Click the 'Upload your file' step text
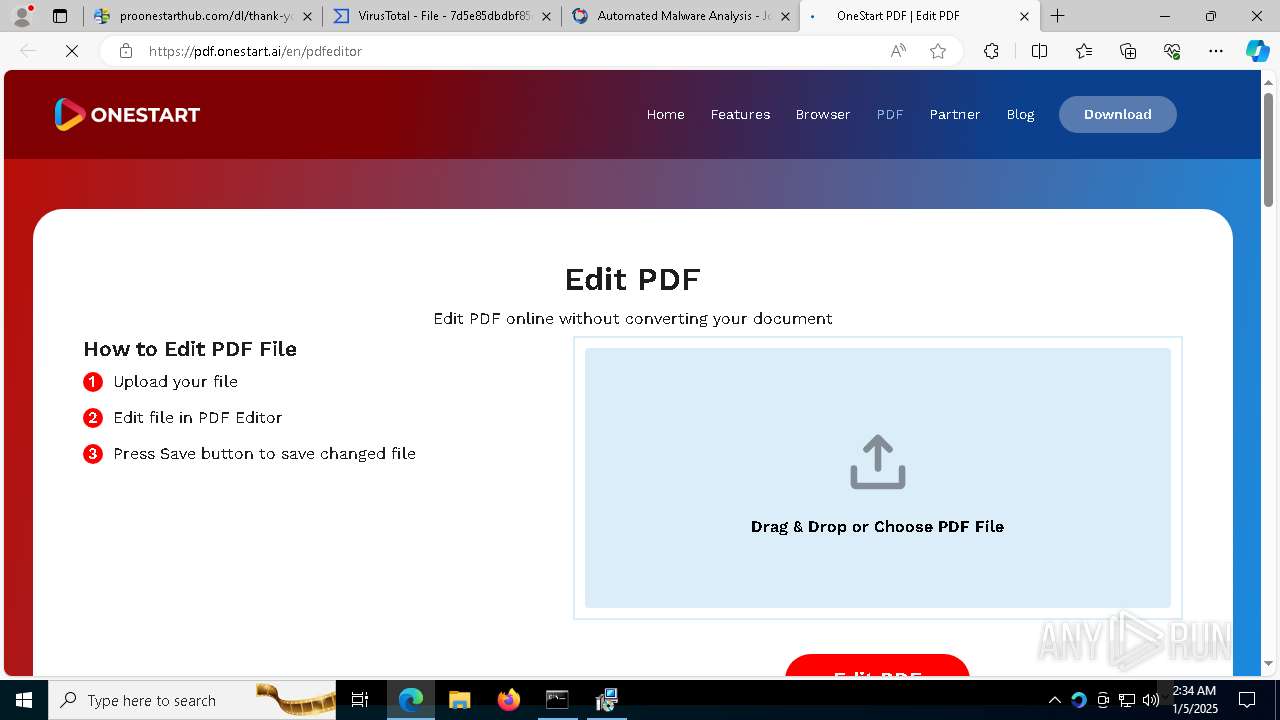 tap(176, 381)
